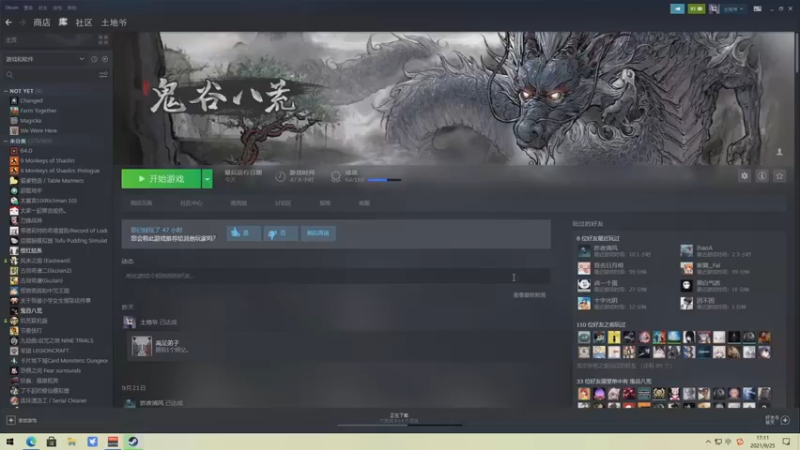
Task: Collapse the NOT YET collection
Action: (6, 91)
